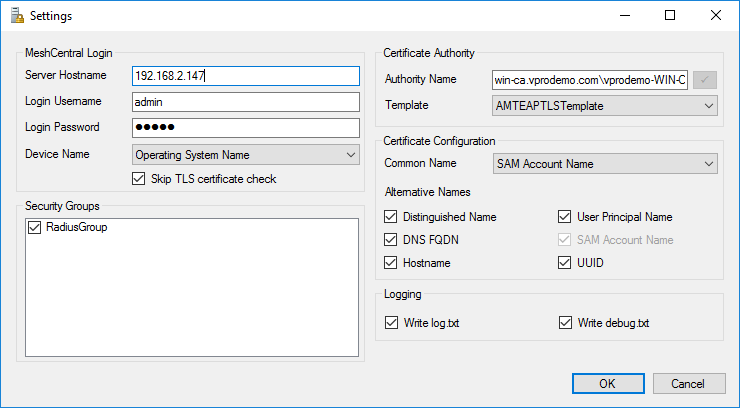Toggle the Distinguished Name checkbox
The width and height of the screenshot is (740, 408).
pos(391,217)
